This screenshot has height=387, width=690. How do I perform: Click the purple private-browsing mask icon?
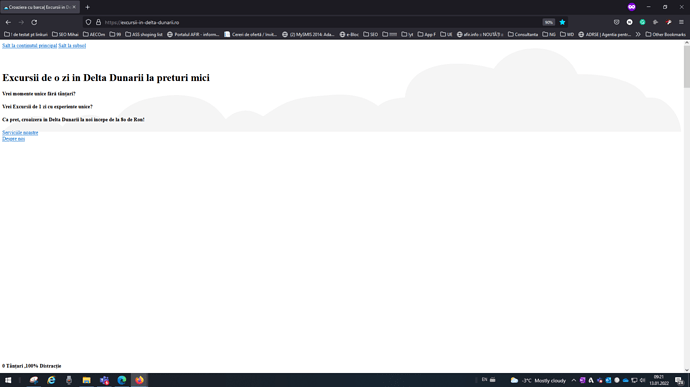click(x=631, y=7)
